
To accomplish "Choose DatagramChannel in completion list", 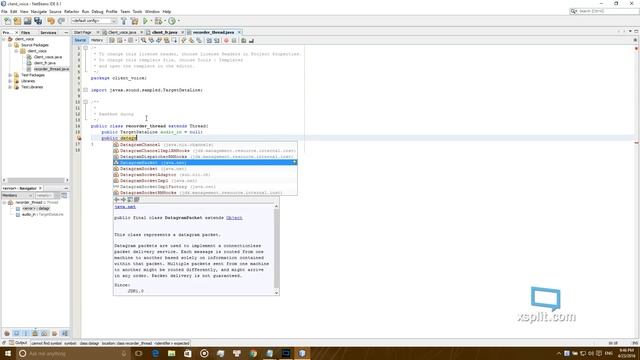I will point(205,145).
